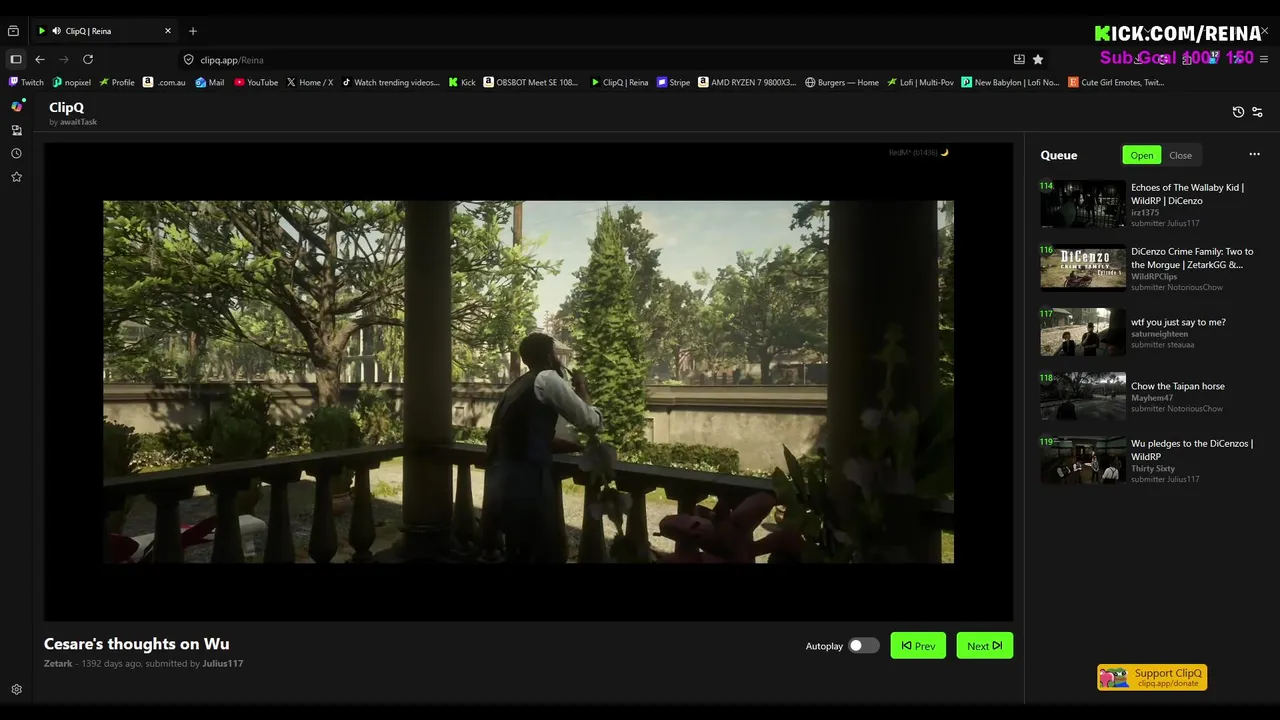Viewport: 1280px width, 720px height.
Task: Open the .com.au Amazon bookmark
Action: (165, 82)
